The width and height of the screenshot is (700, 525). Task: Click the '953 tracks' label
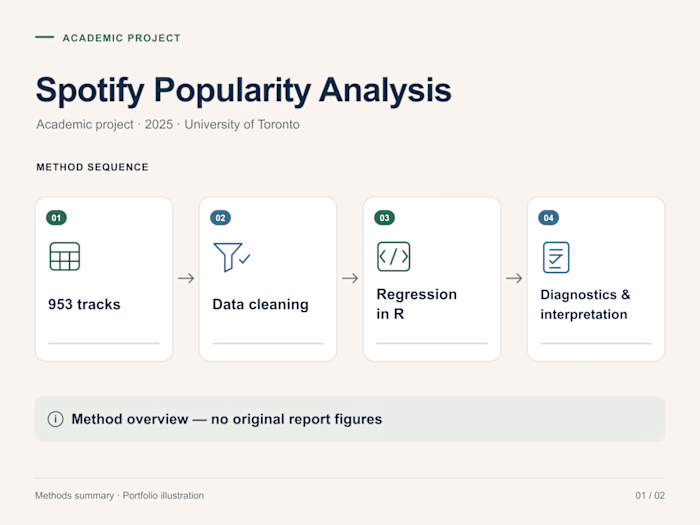point(84,304)
